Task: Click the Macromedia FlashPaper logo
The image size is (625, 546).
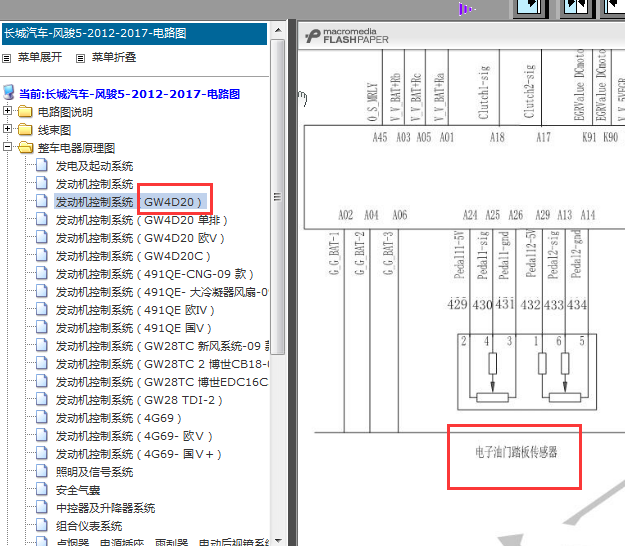Action: click(x=347, y=36)
